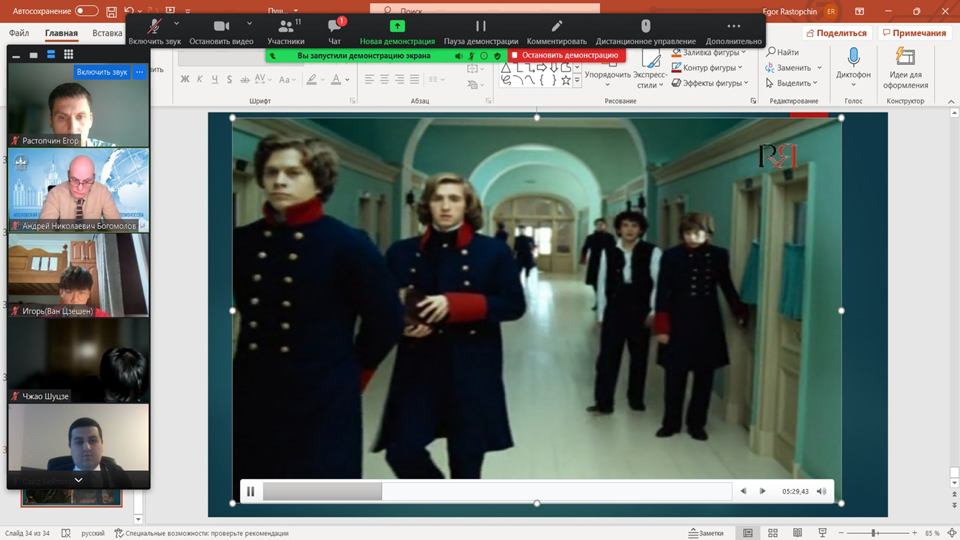Click the video playback progress bar
Viewport: 960px width, 540px height.
tap(497, 491)
